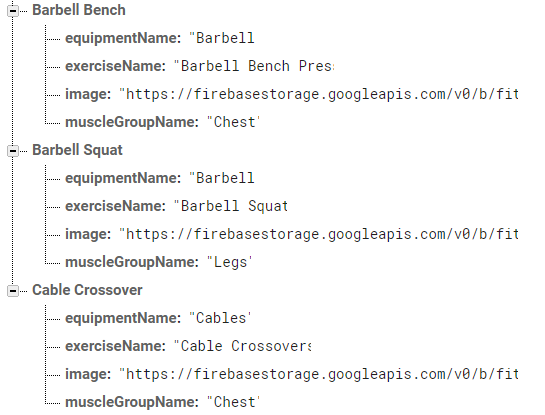Click equipmentName key under Barbell Bench

pyautogui.click(x=123, y=38)
